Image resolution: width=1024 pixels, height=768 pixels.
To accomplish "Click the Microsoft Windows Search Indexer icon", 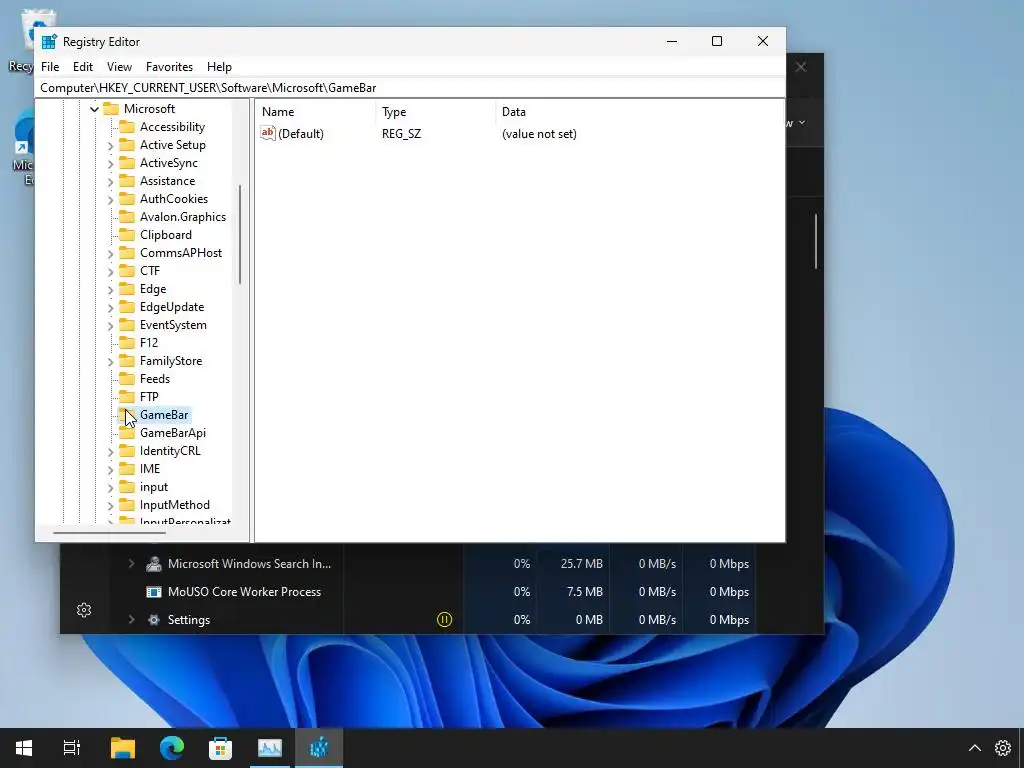I will coord(153,564).
